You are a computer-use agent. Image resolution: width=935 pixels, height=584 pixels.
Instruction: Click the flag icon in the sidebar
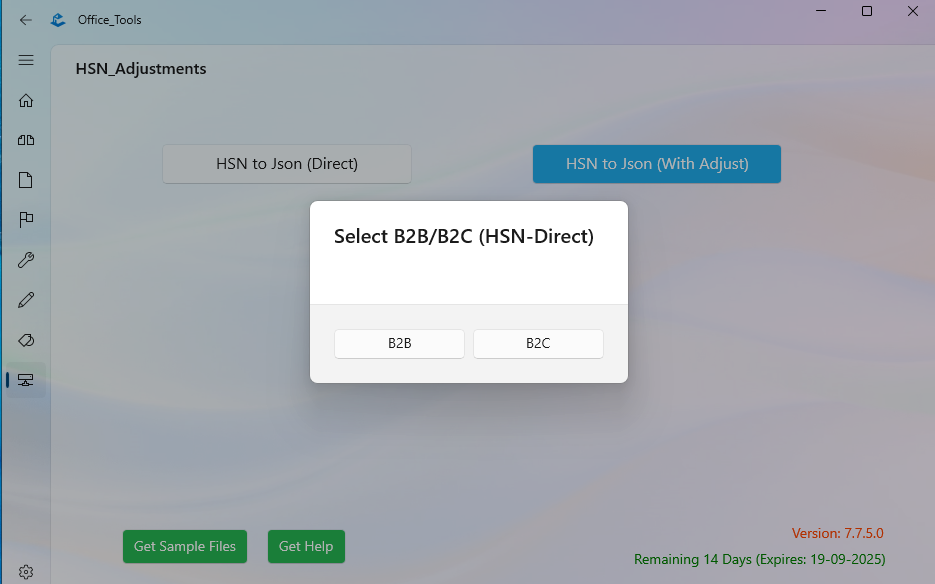coord(26,220)
